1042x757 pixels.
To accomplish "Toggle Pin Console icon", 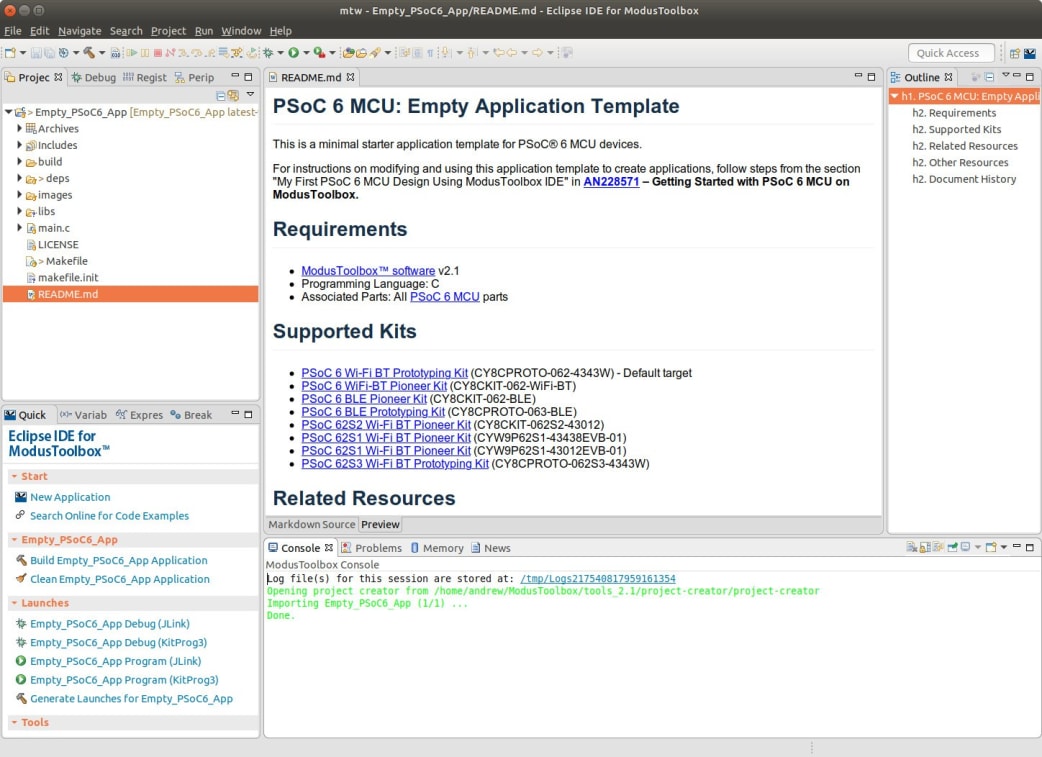I will tap(952, 548).
